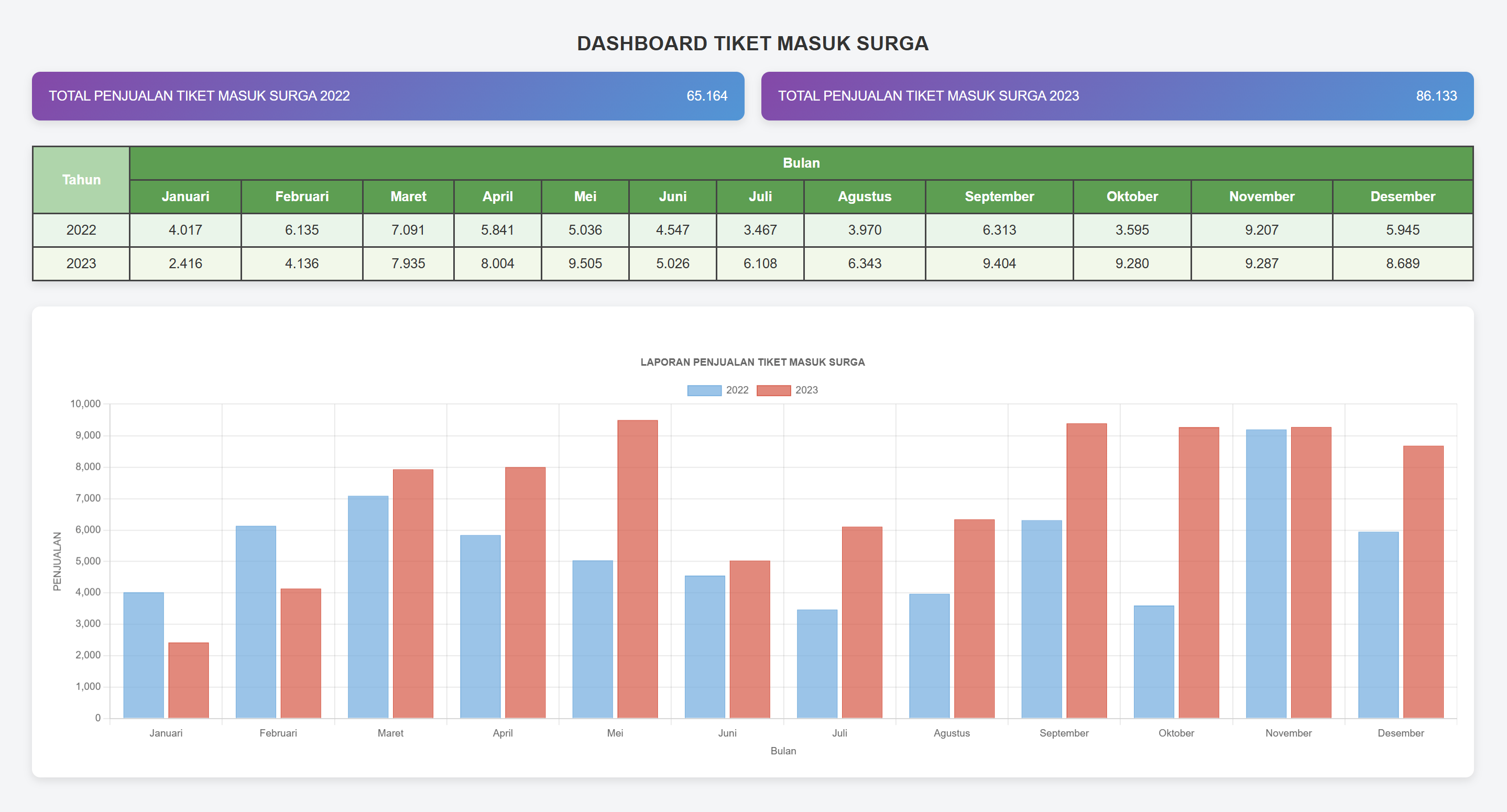Click the red Januari 2023 bar
1507x812 pixels.
pyautogui.click(x=189, y=680)
